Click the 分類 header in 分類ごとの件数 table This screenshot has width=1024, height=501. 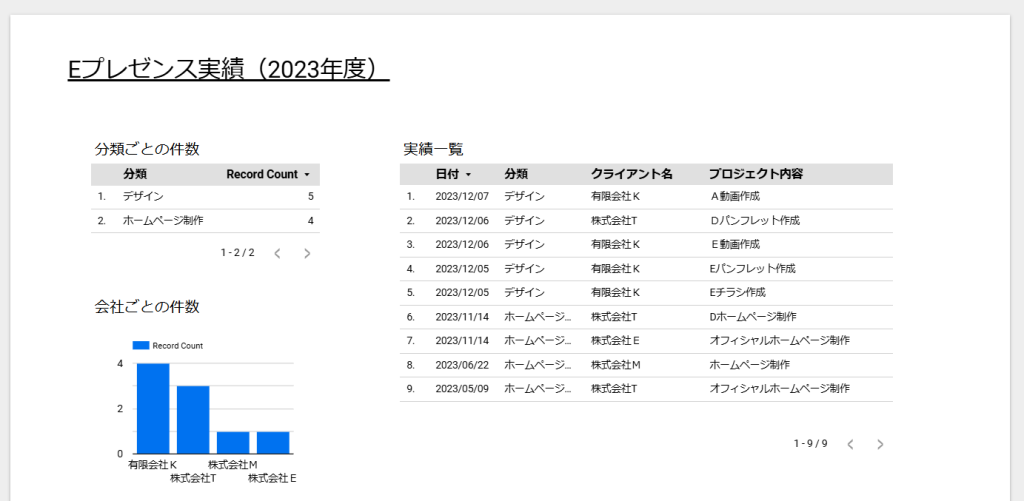(135, 174)
